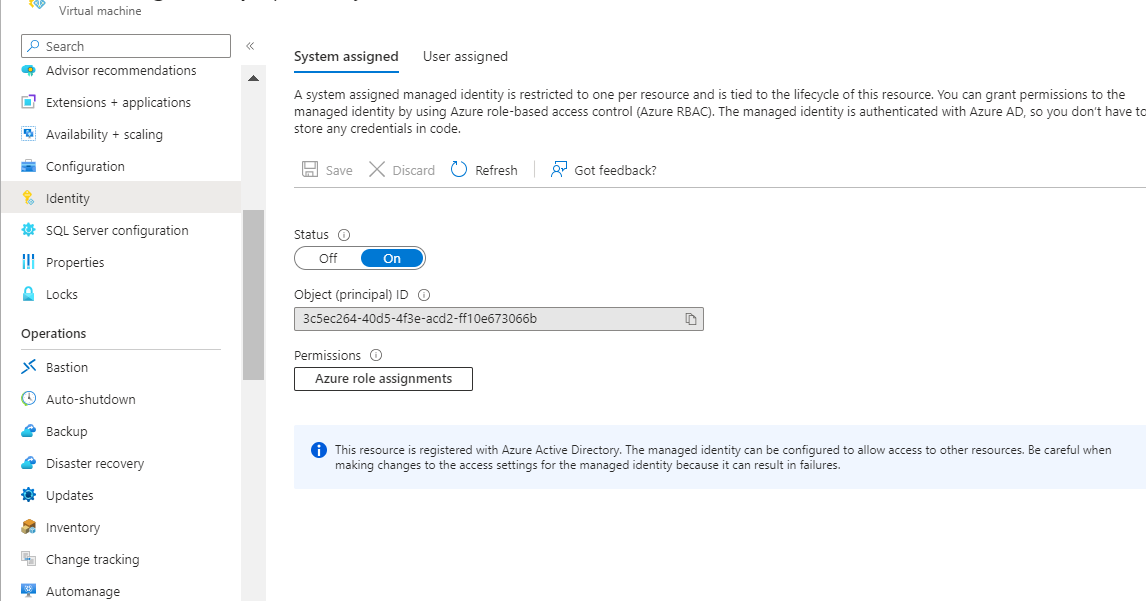
Task: Click the Availability + scaling icon
Action: (29, 135)
